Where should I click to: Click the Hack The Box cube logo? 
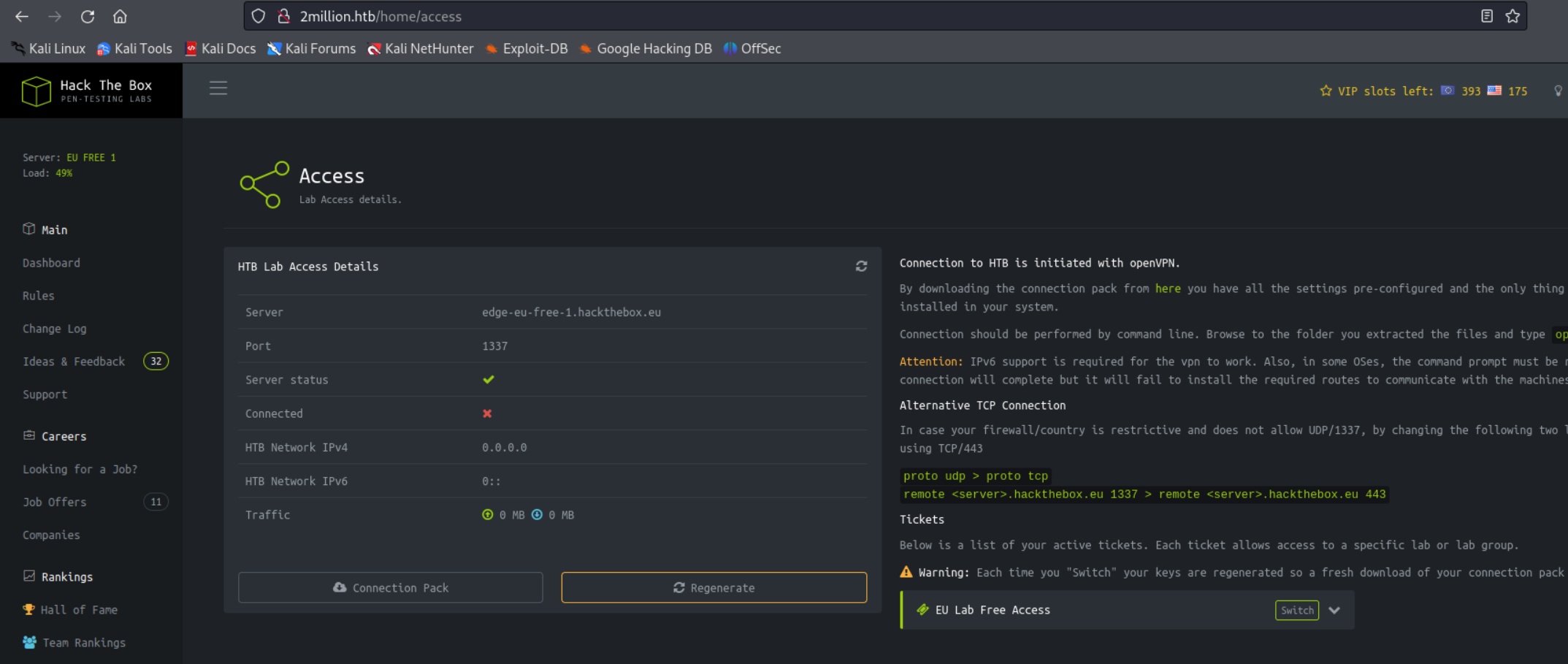36,91
